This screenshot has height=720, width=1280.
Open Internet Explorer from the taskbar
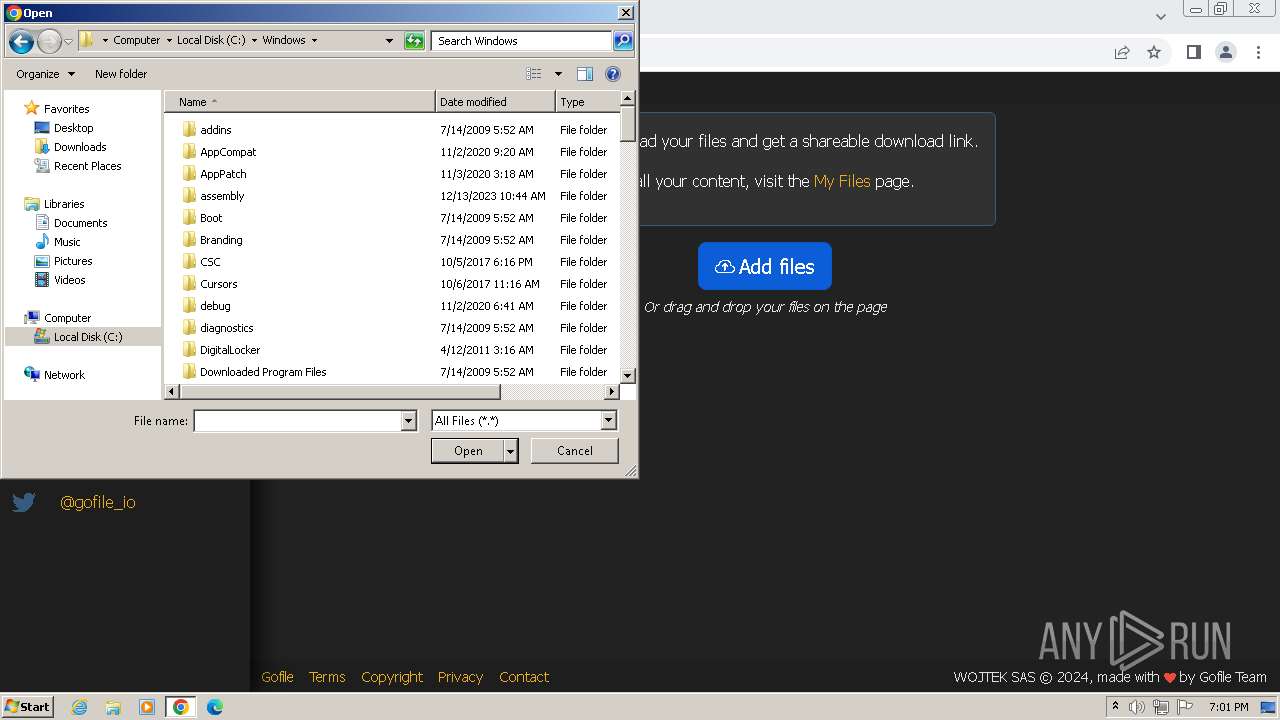(x=79, y=707)
